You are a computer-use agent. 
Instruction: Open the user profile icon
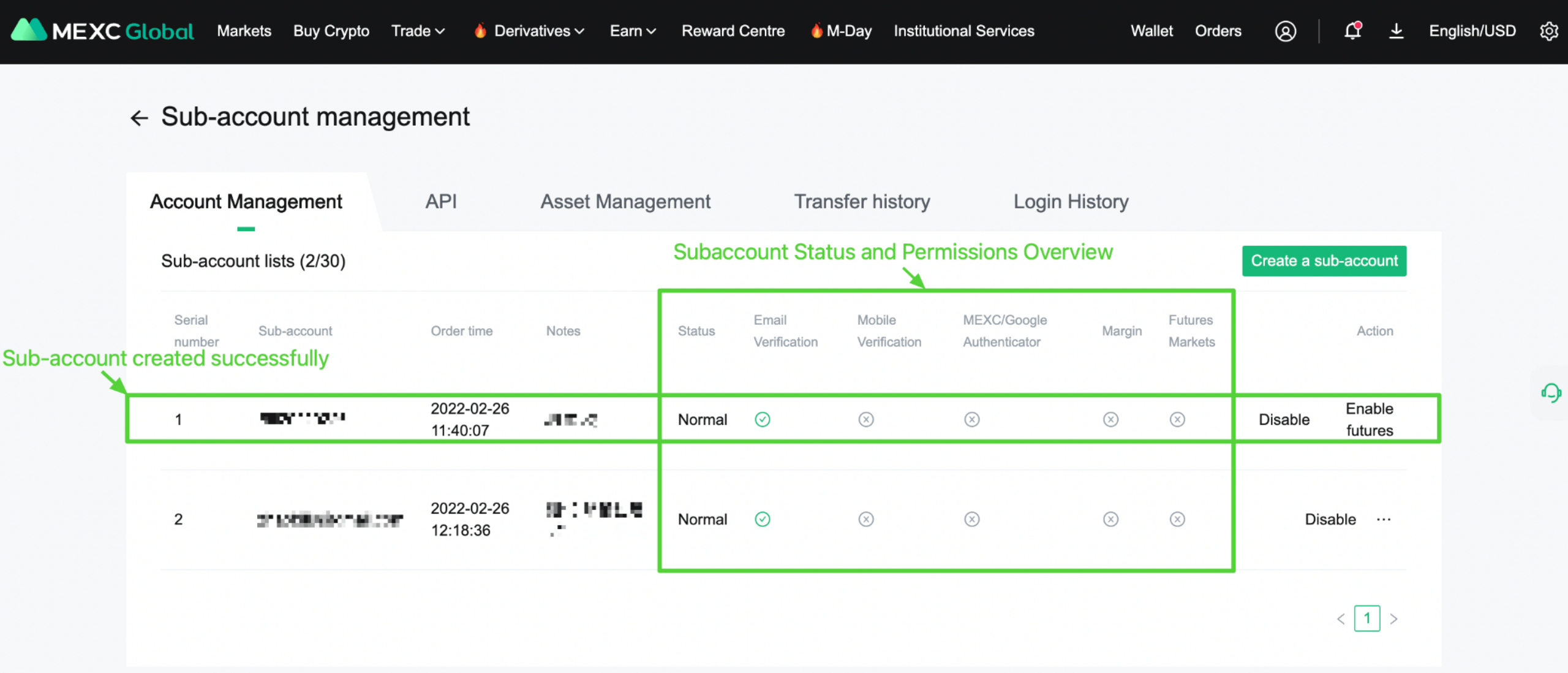click(x=1285, y=31)
